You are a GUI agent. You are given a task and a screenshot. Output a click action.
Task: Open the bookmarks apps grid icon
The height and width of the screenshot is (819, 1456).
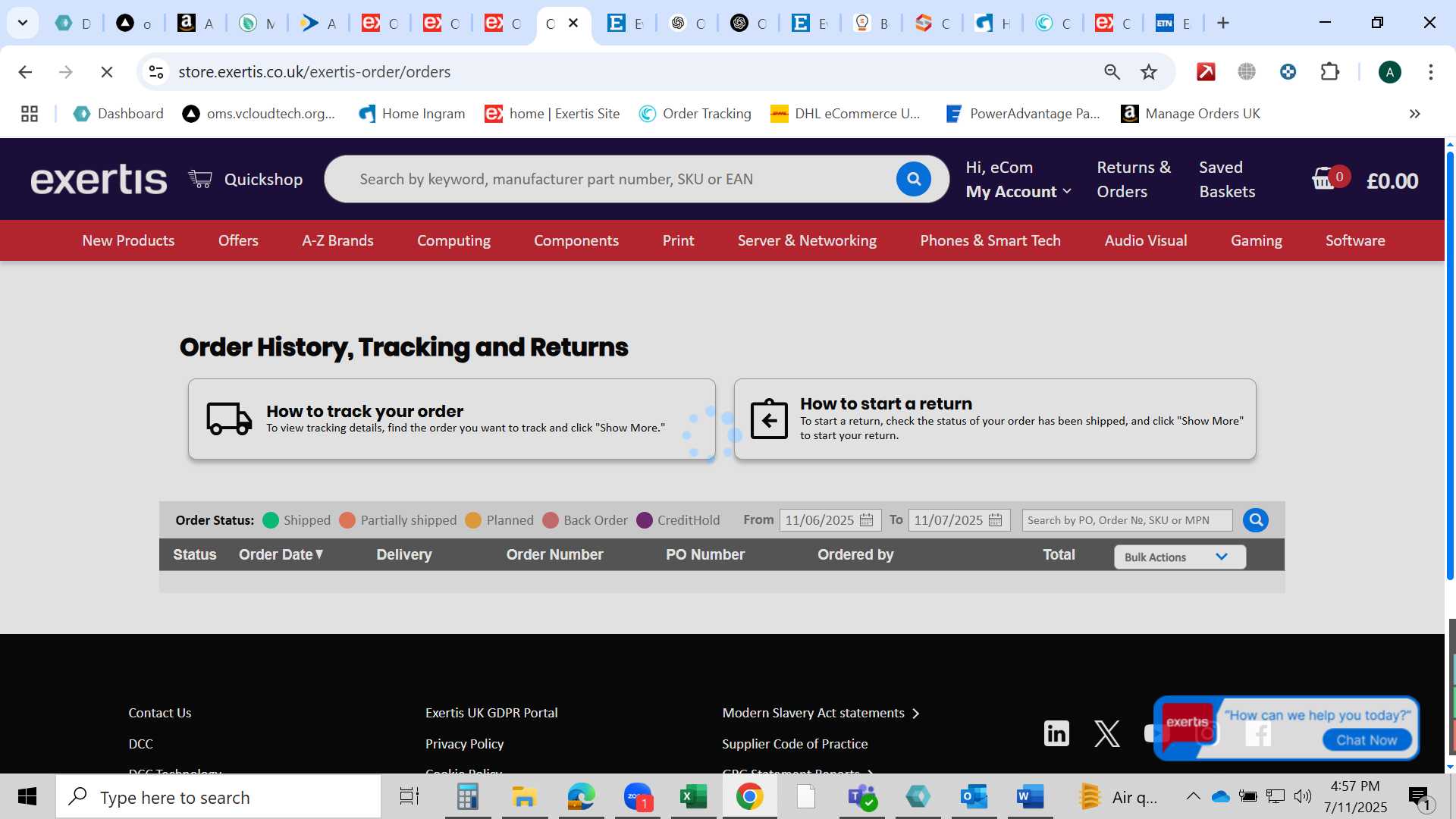click(30, 114)
